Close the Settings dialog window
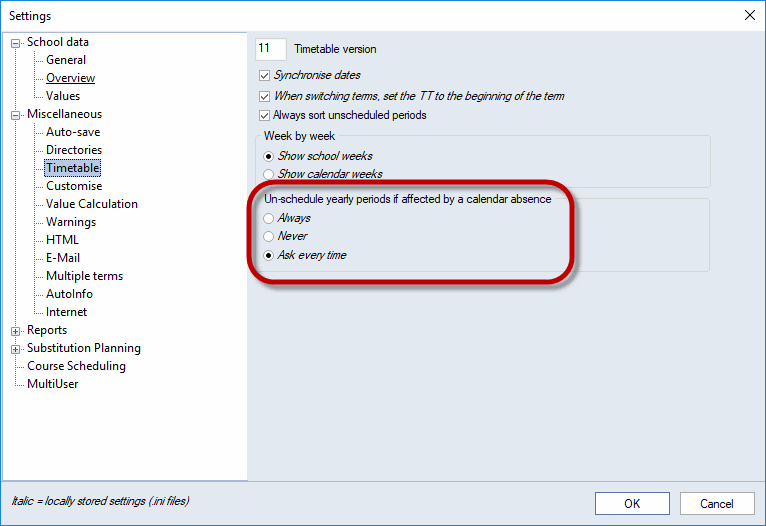The image size is (766, 526). pyautogui.click(x=750, y=15)
